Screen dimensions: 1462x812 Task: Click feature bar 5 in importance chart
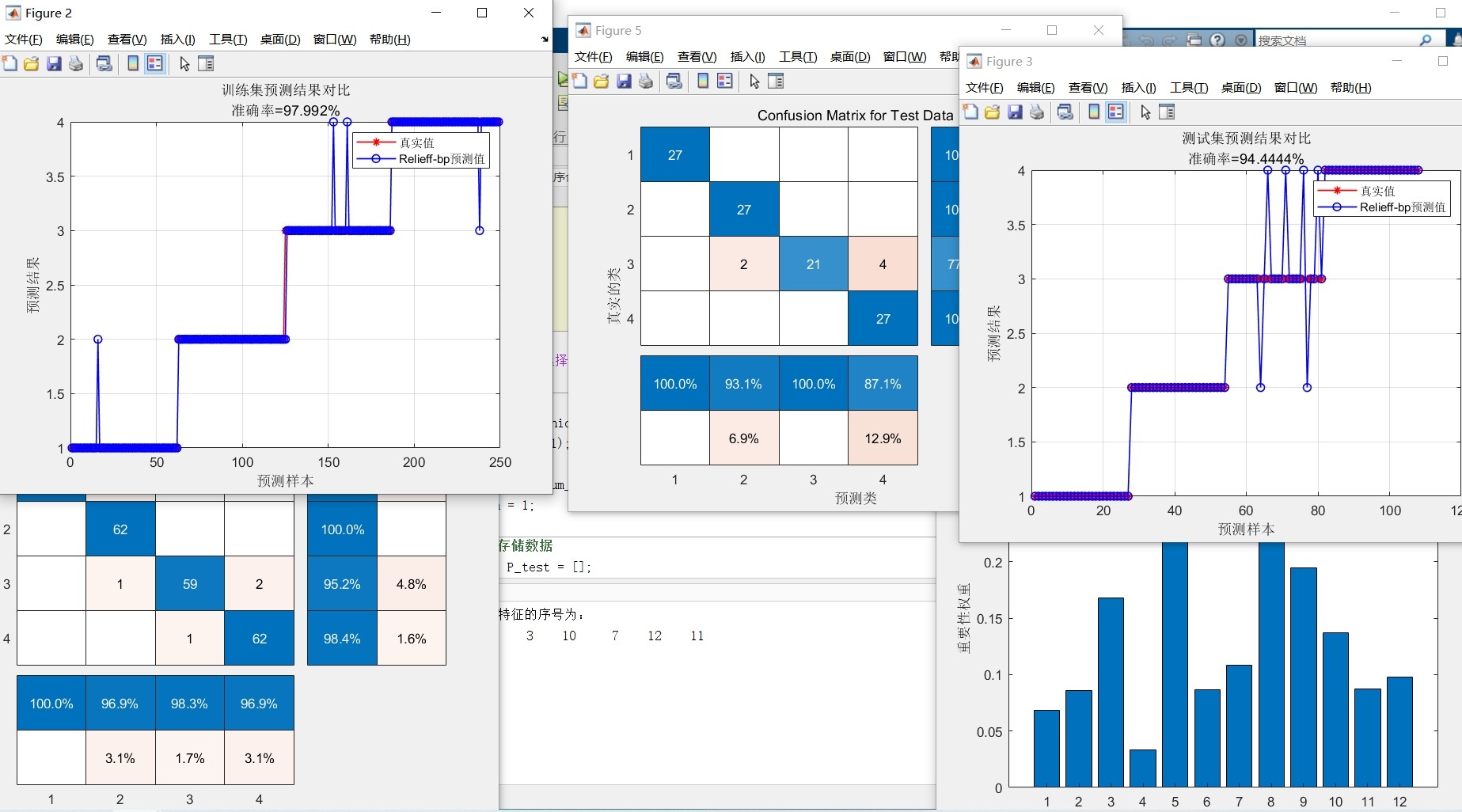(x=1175, y=665)
